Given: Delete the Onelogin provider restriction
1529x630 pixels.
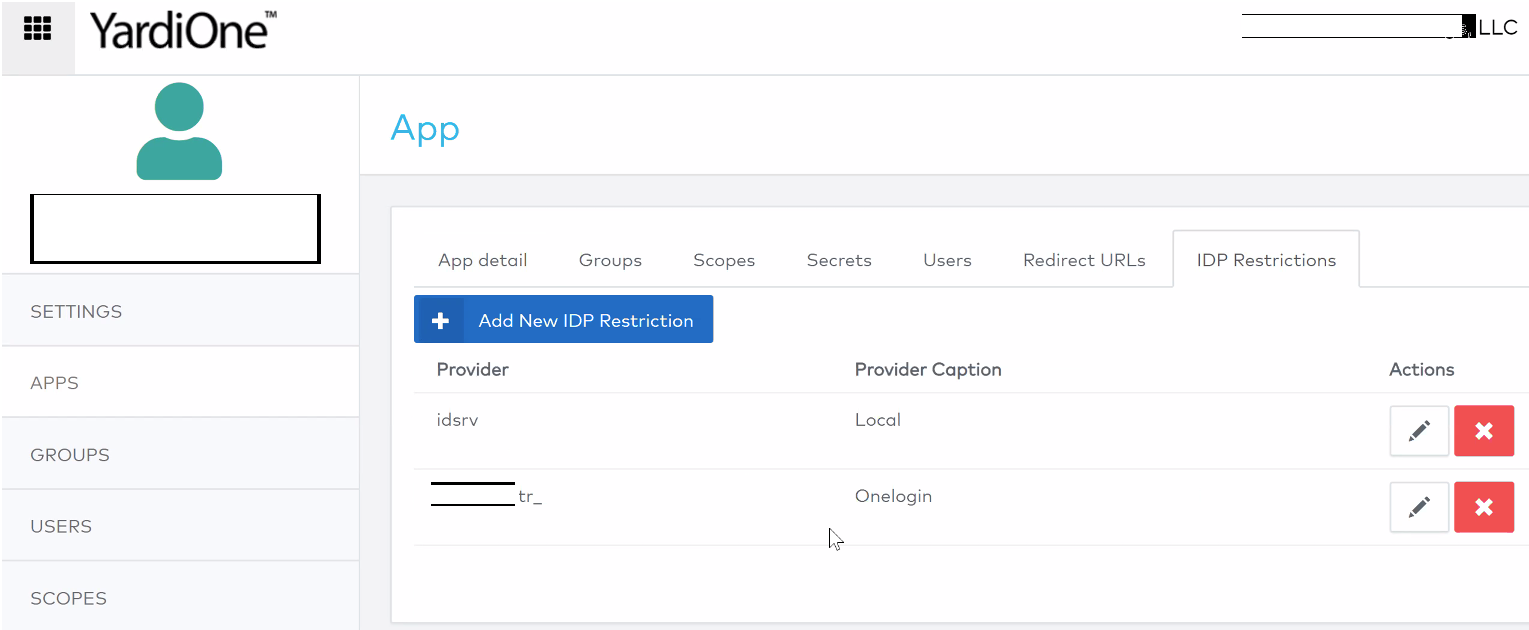Looking at the screenshot, I should [x=1483, y=507].
